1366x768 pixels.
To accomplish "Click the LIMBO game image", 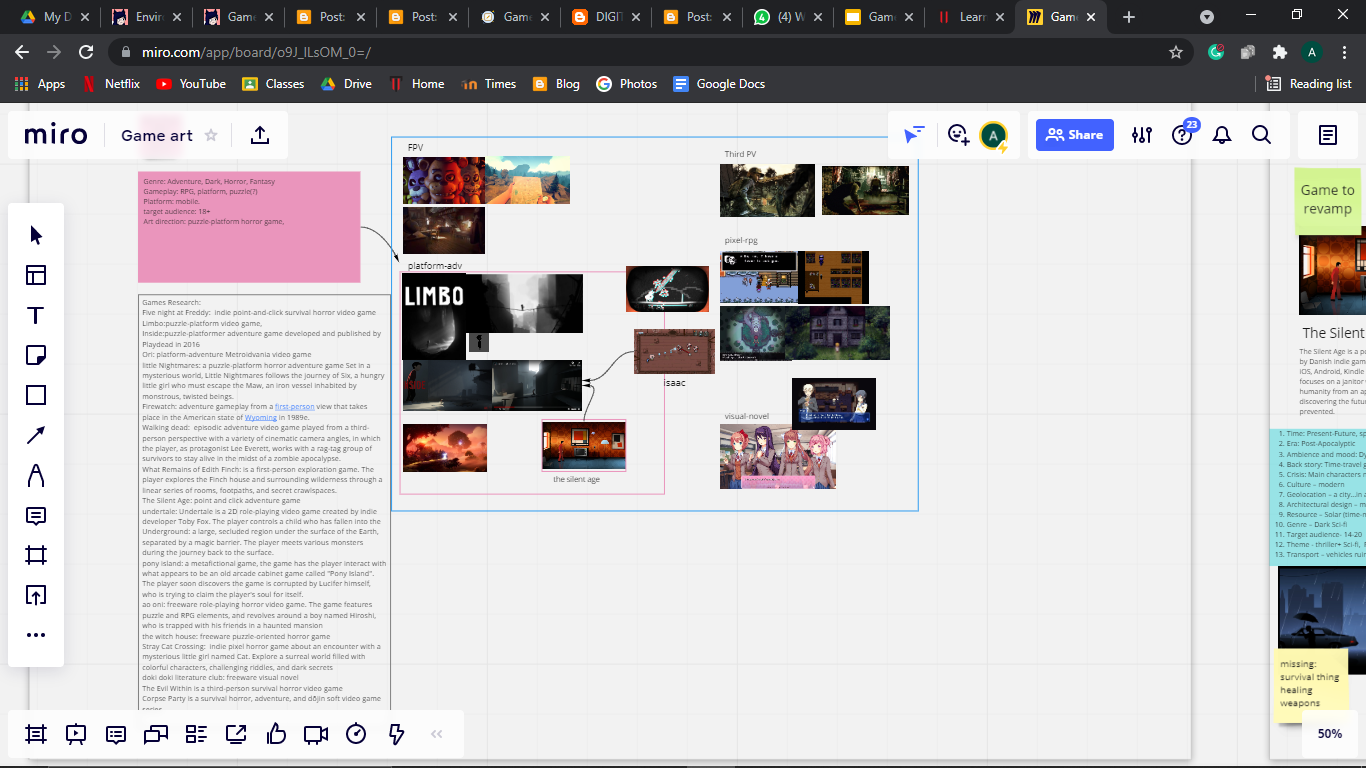I will point(434,317).
